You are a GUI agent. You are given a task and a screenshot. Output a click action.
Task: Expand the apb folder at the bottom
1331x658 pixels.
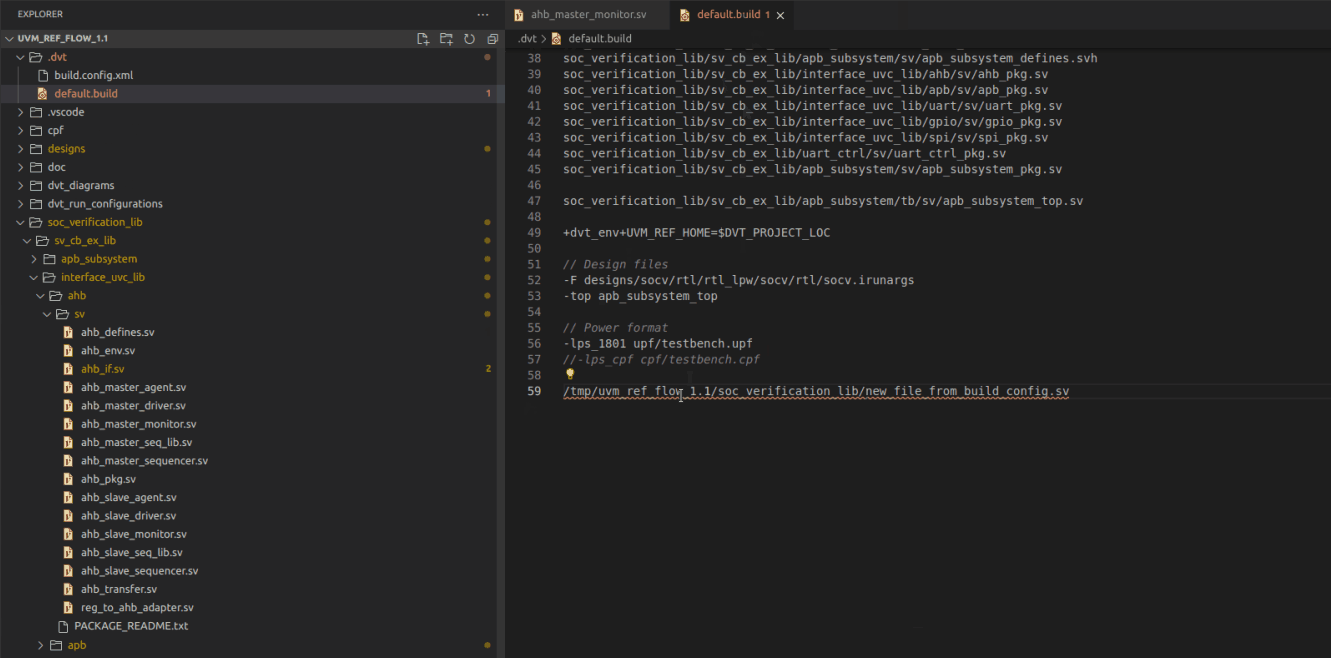(x=40, y=645)
